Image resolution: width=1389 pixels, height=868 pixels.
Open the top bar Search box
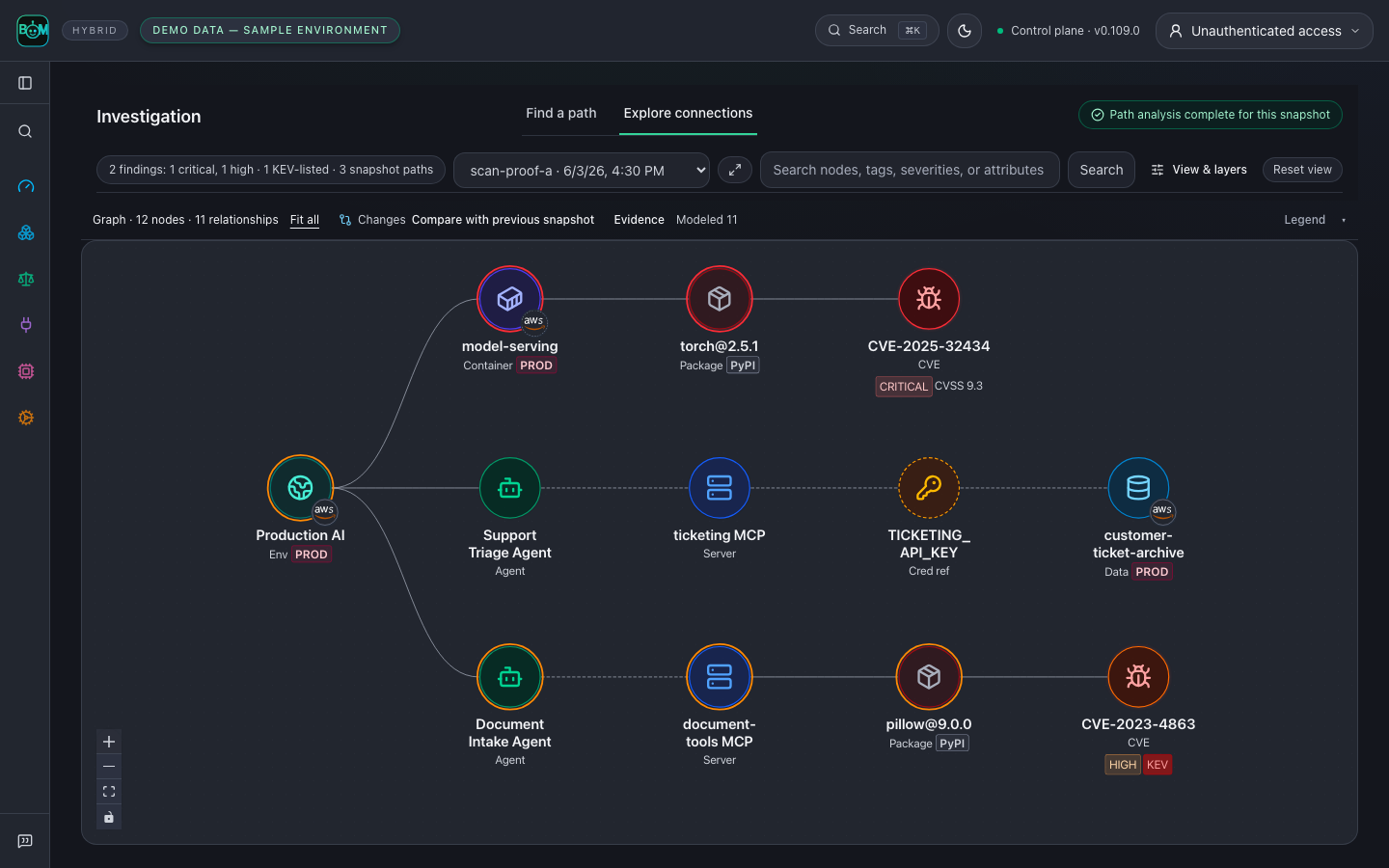877,31
